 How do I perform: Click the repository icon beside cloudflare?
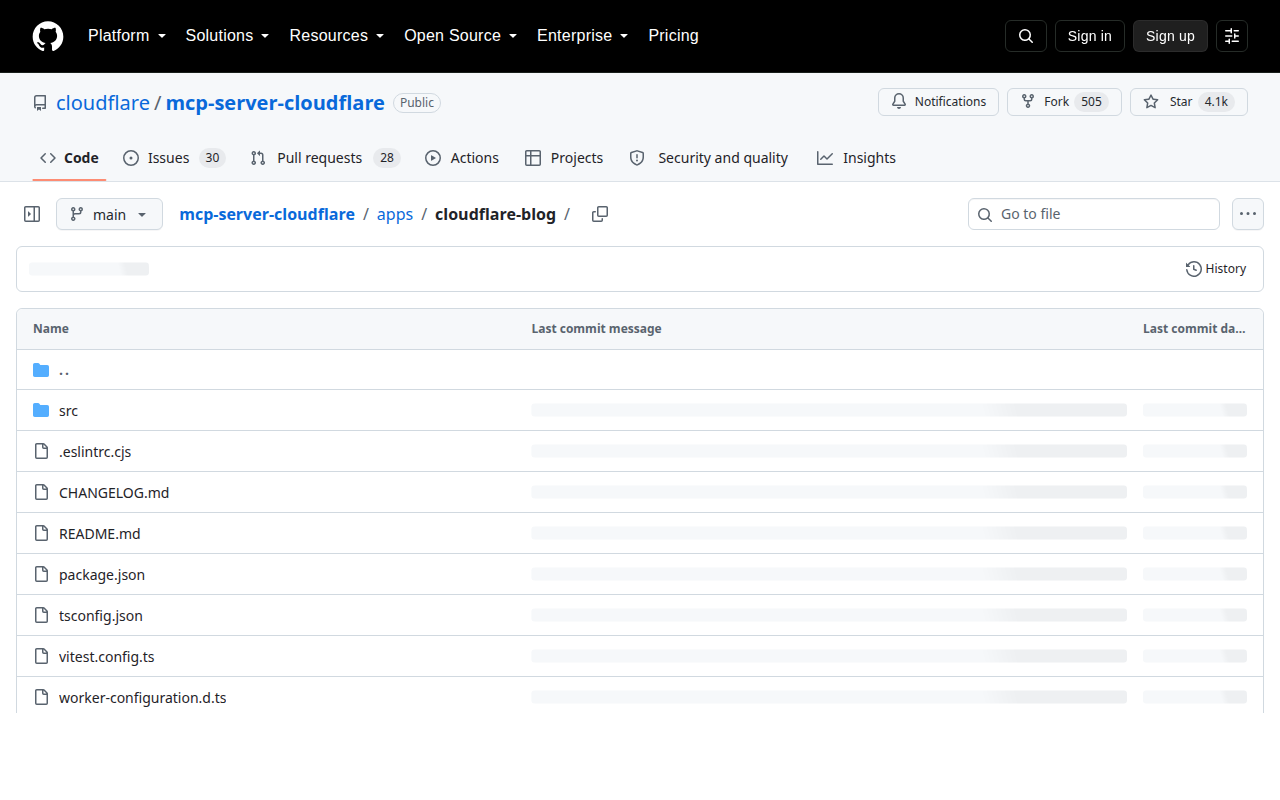point(40,103)
